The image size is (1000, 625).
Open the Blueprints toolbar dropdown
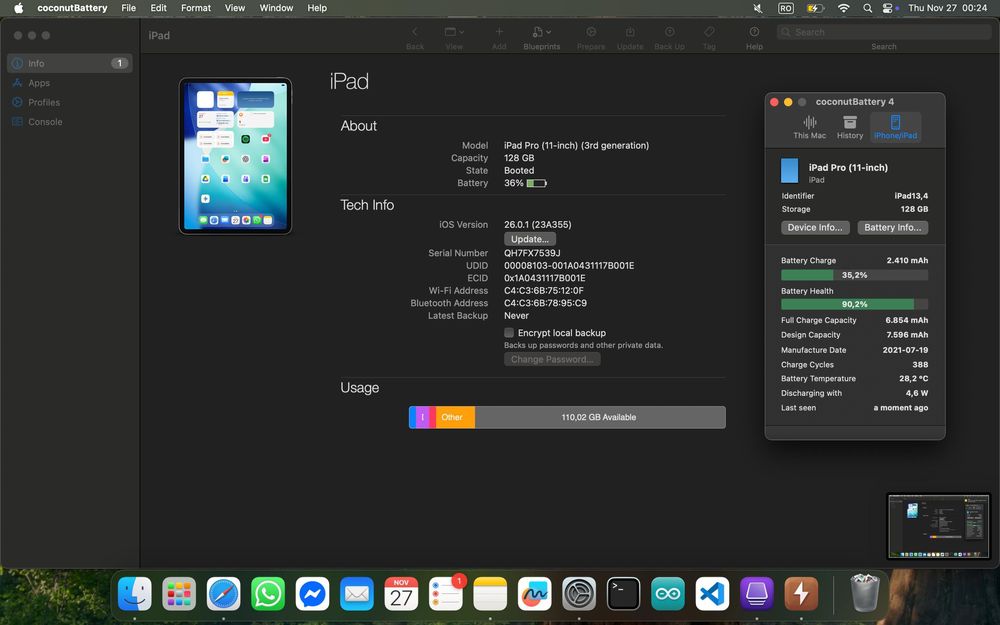[541, 32]
